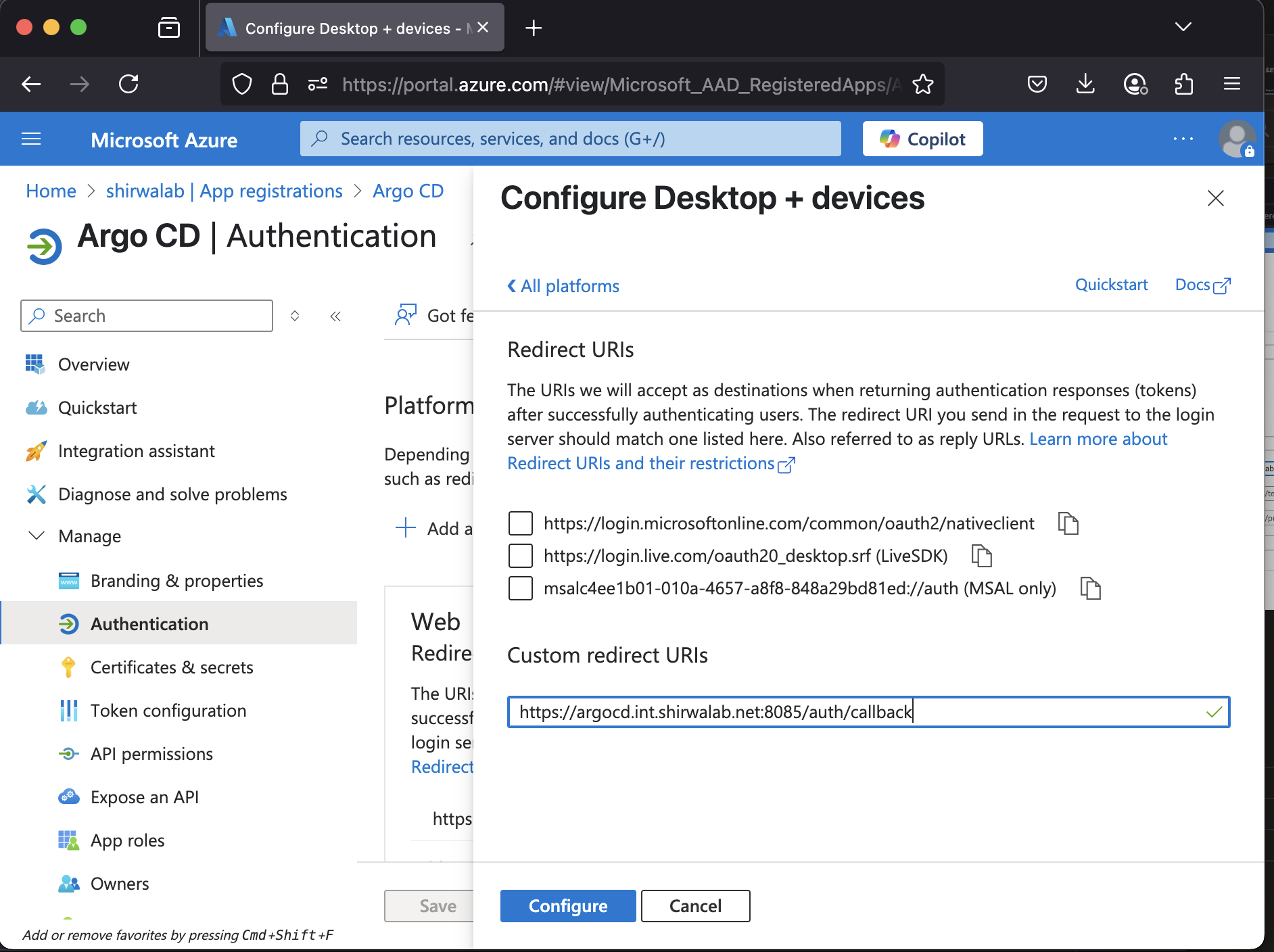
Task: Open a new browser tab
Action: 534,28
